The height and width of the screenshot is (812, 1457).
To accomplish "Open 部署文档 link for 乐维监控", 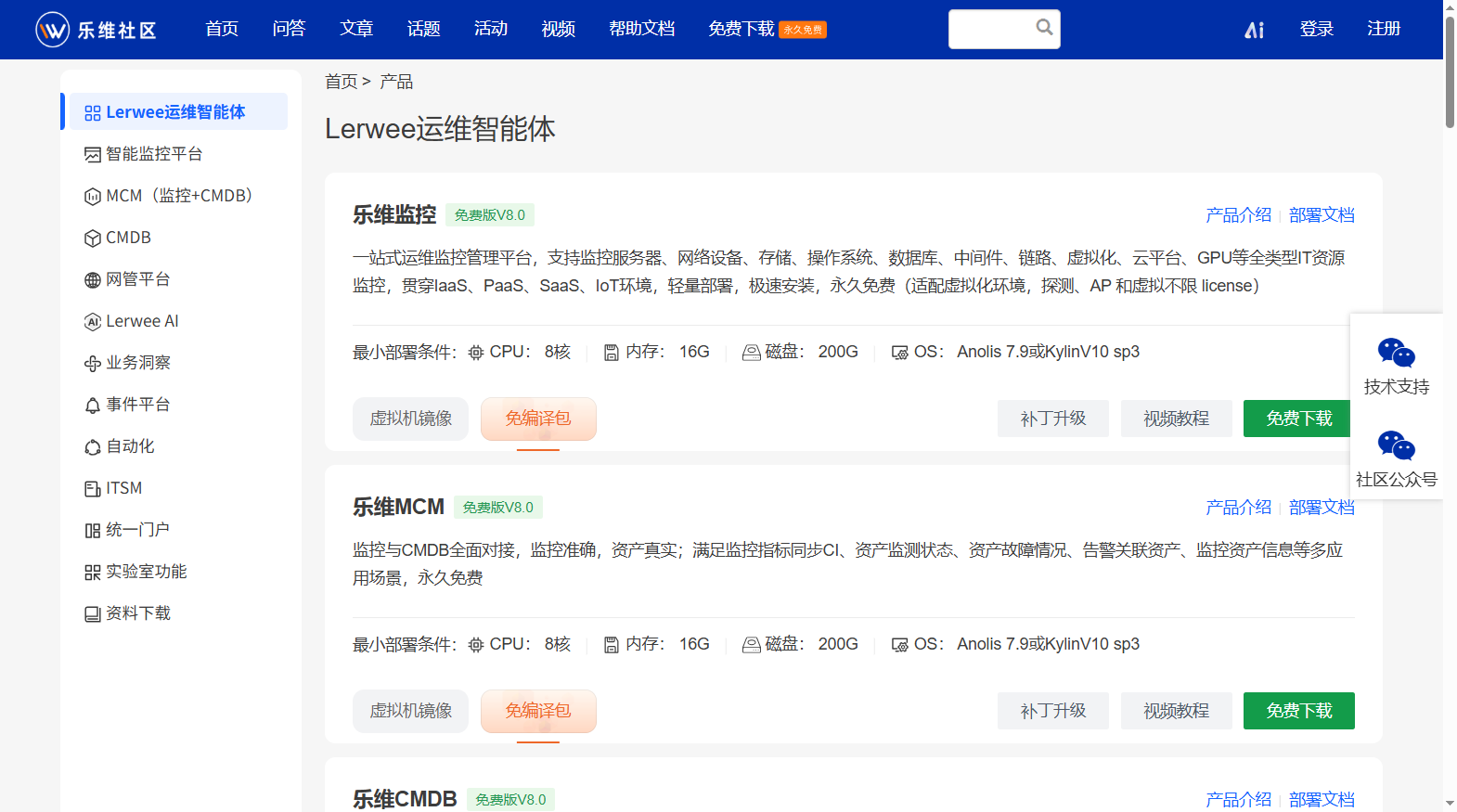I will 1322,215.
